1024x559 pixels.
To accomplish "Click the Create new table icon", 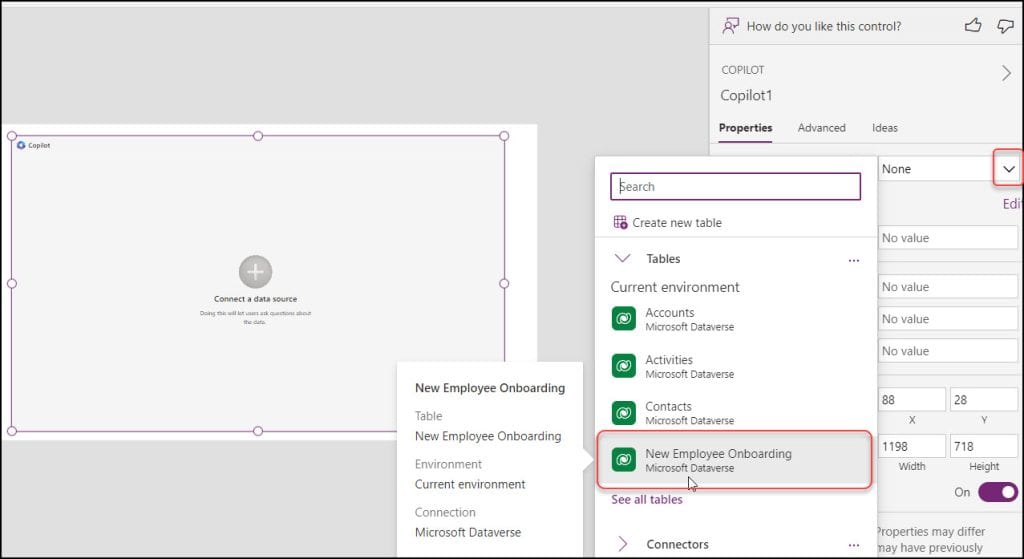I will click(620, 222).
